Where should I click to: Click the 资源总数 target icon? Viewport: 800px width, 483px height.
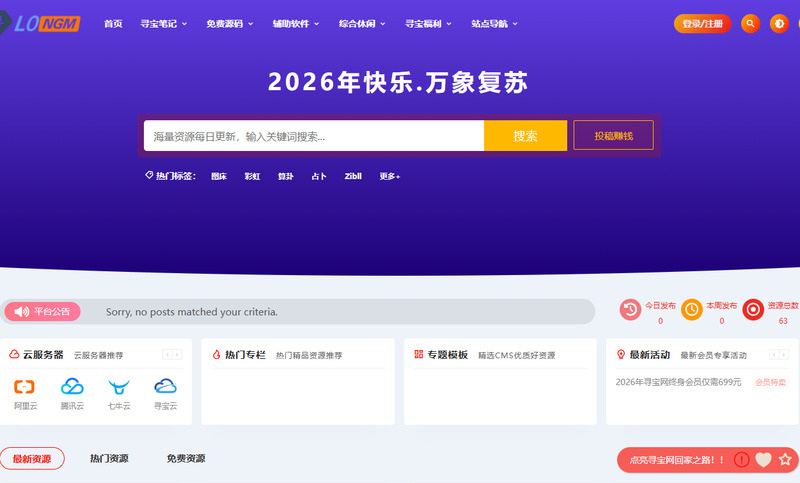(753, 310)
